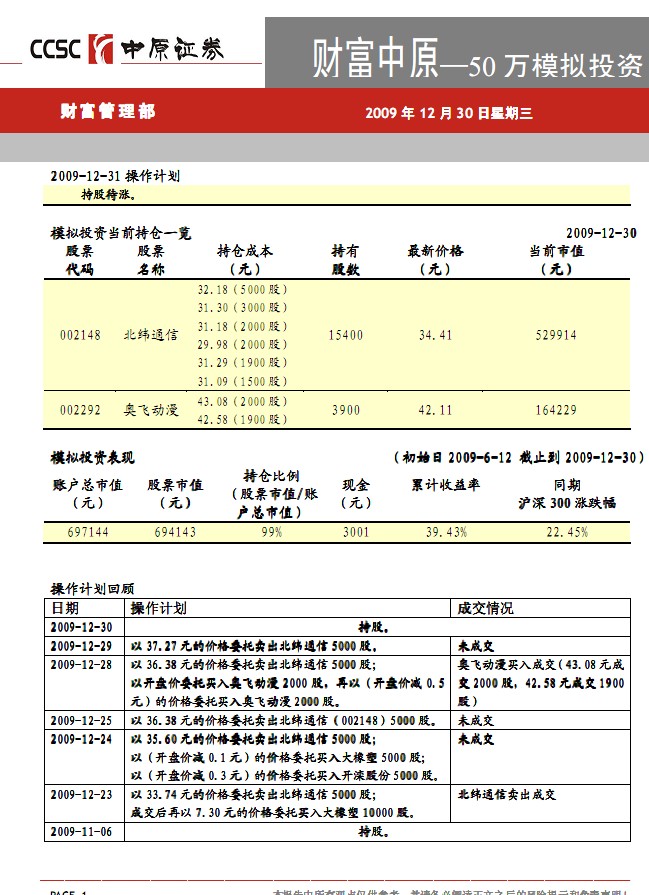
Task: Click the report date 2009 年 12 月 30 日星期三
Action: click(x=449, y=113)
